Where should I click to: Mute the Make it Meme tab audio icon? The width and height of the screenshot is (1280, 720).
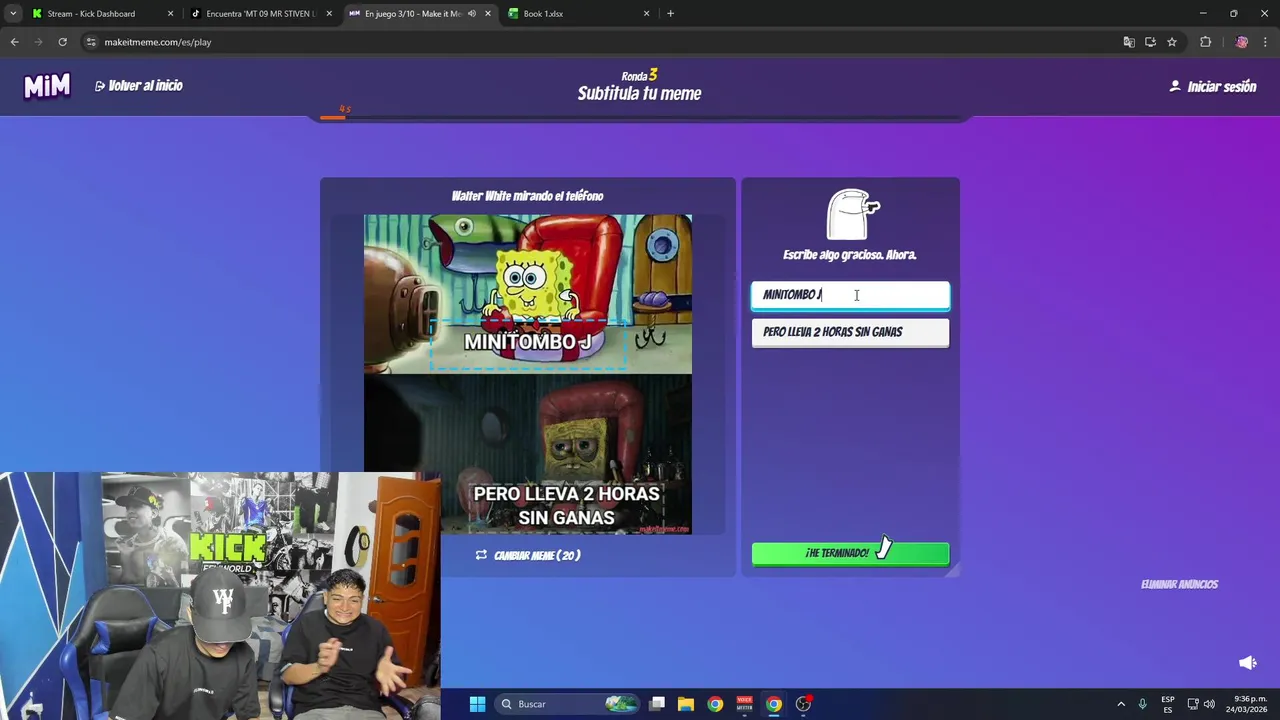(x=471, y=14)
